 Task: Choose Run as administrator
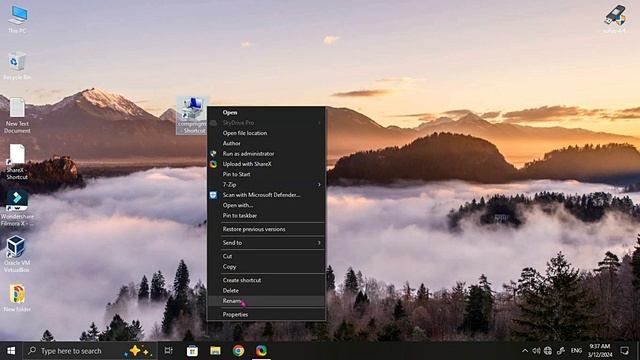(267, 153)
